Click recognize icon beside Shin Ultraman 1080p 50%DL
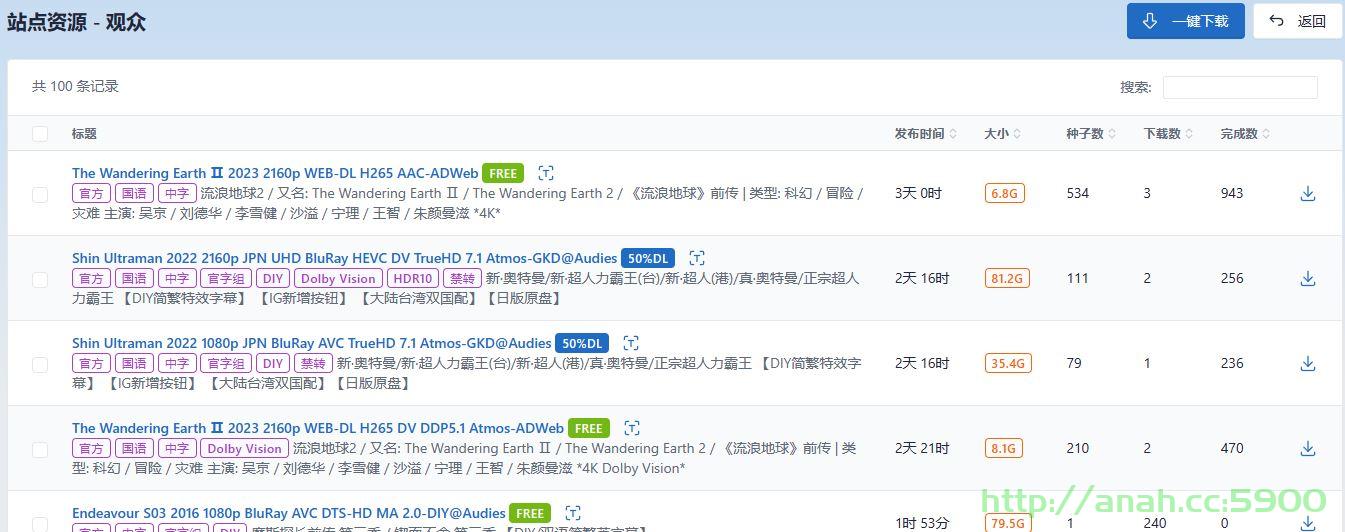The width and height of the screenshot is (1345, 532). (631, 343)
